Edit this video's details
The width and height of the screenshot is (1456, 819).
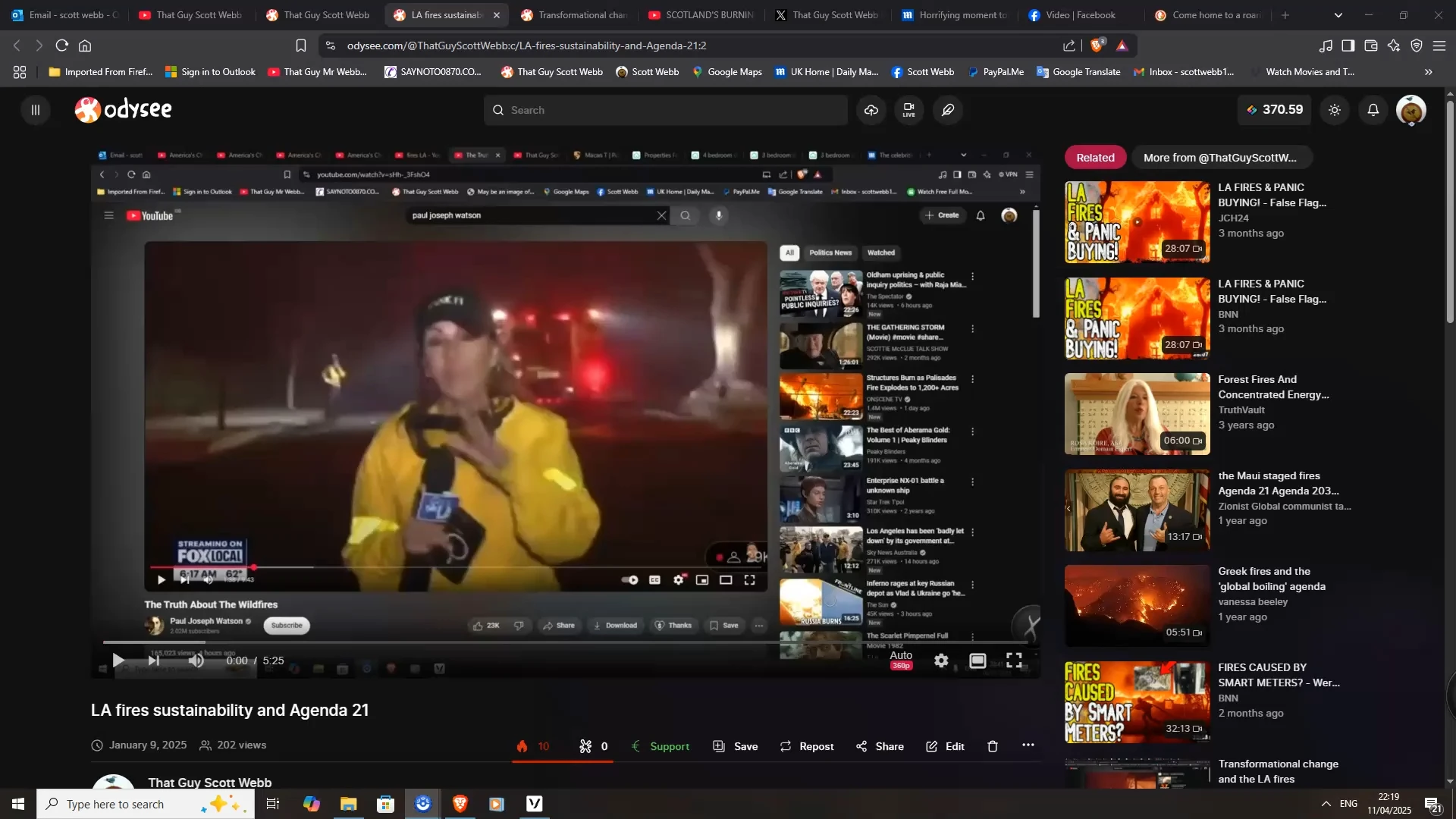(x=945, y=746)
